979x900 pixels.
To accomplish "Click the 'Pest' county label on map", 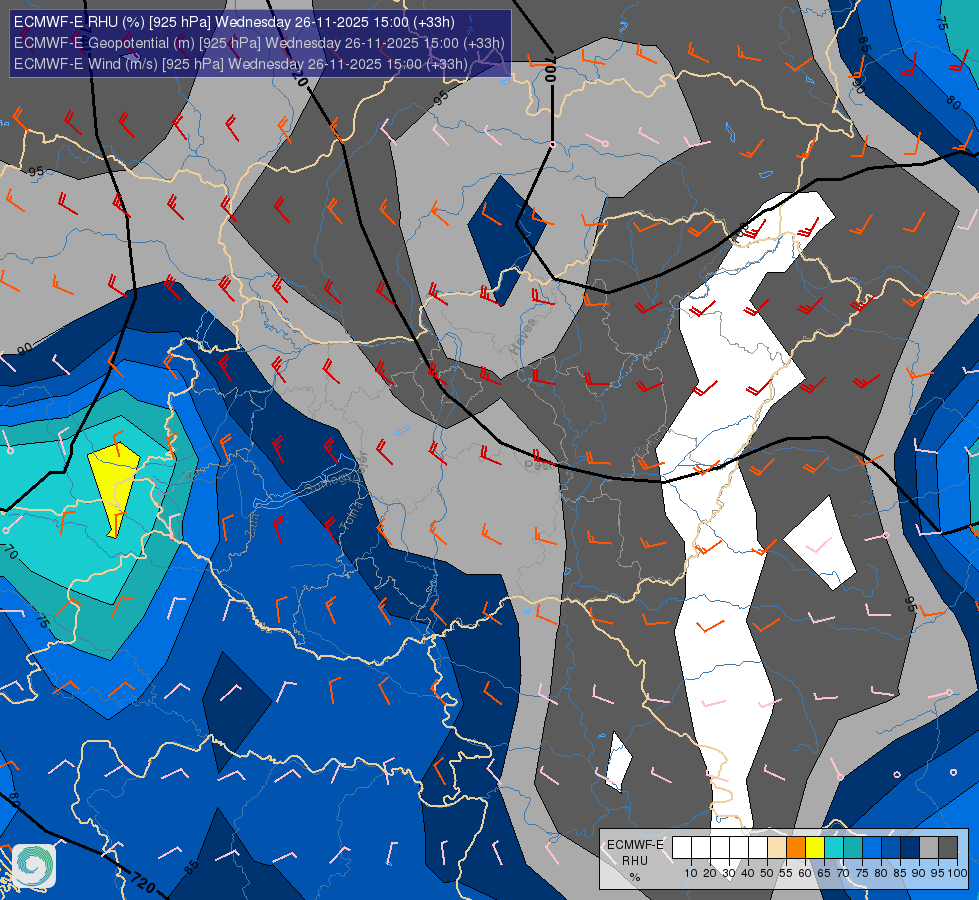I will 538,465.
